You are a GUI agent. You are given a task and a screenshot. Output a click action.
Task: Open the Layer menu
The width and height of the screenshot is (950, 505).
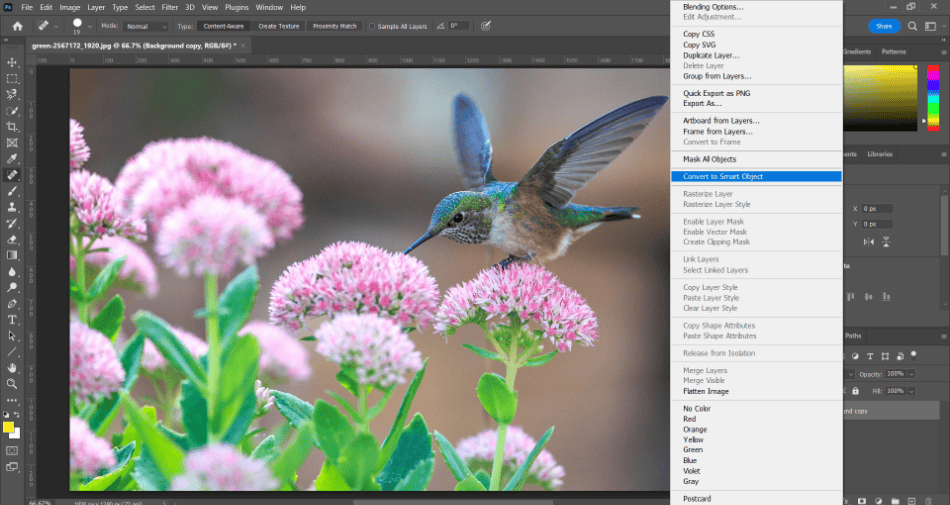pyautogui.click(x=96, y=7)
